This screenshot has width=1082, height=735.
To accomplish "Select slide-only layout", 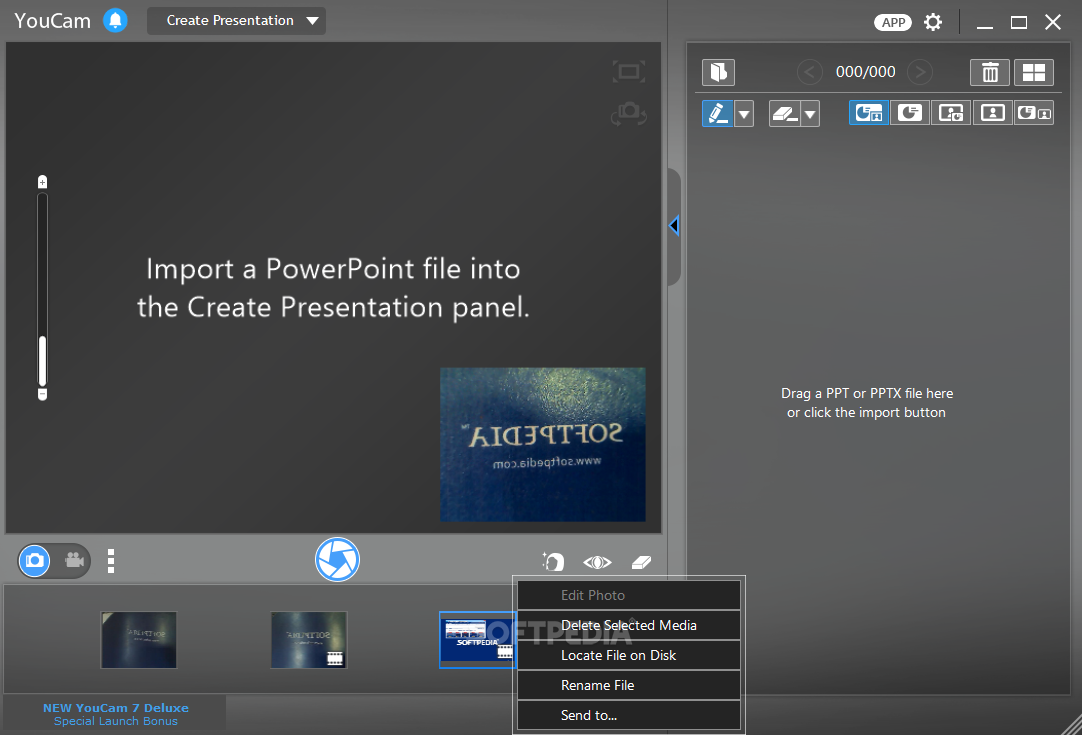I will click(x=909, y=112).
